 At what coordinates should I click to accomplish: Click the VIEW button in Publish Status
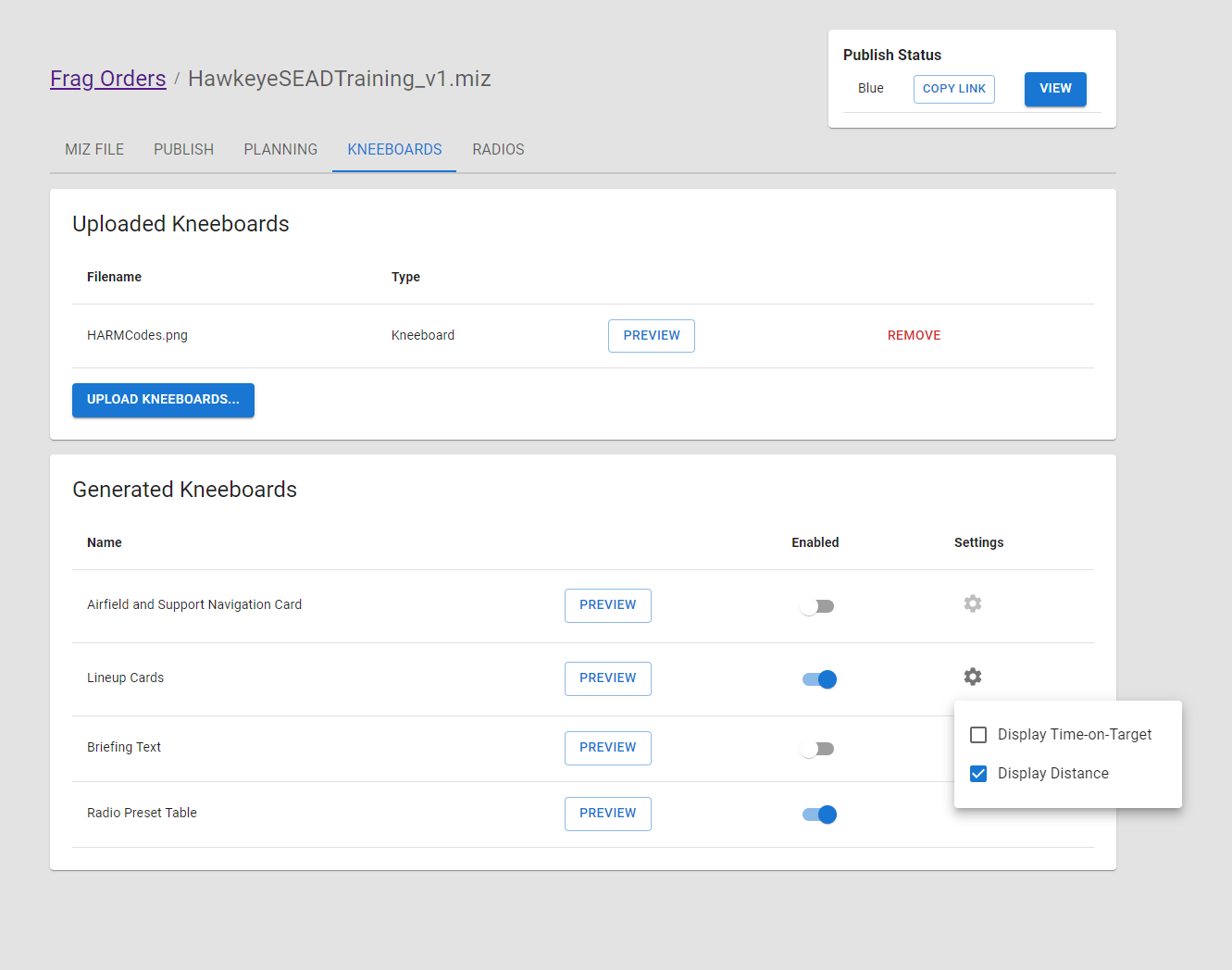click(1055, 89)
